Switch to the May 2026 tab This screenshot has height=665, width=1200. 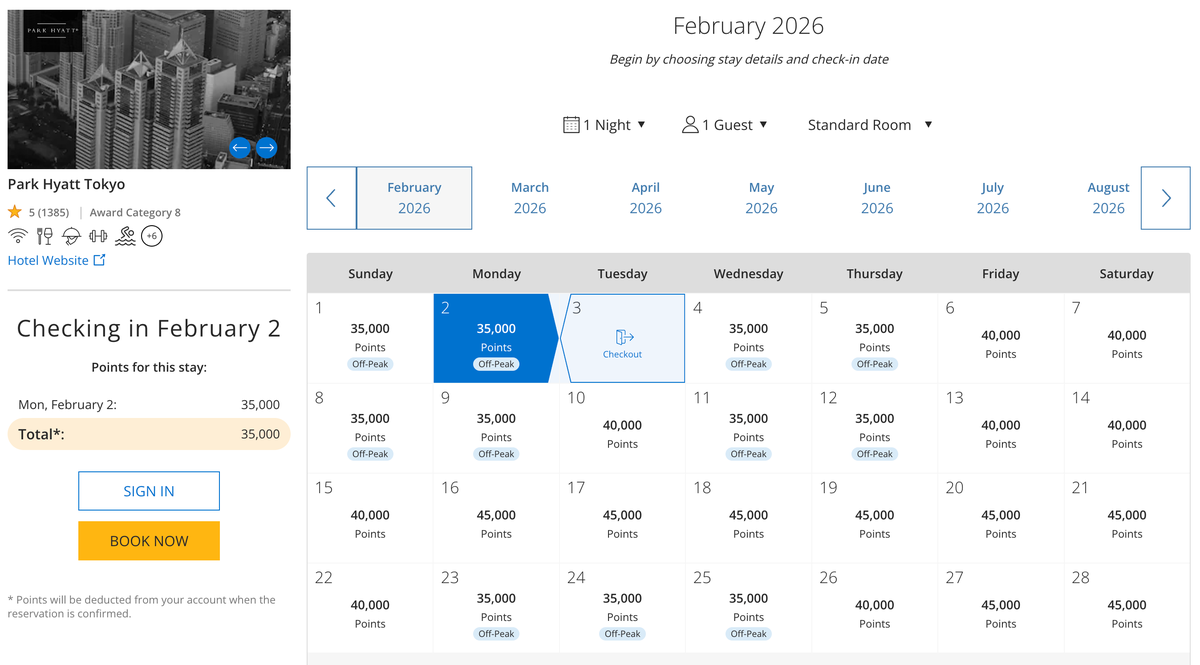tap(762, 198)
